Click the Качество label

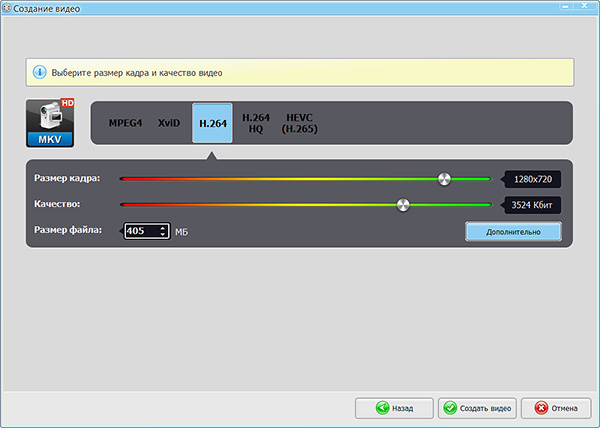[x=57, y=204]
